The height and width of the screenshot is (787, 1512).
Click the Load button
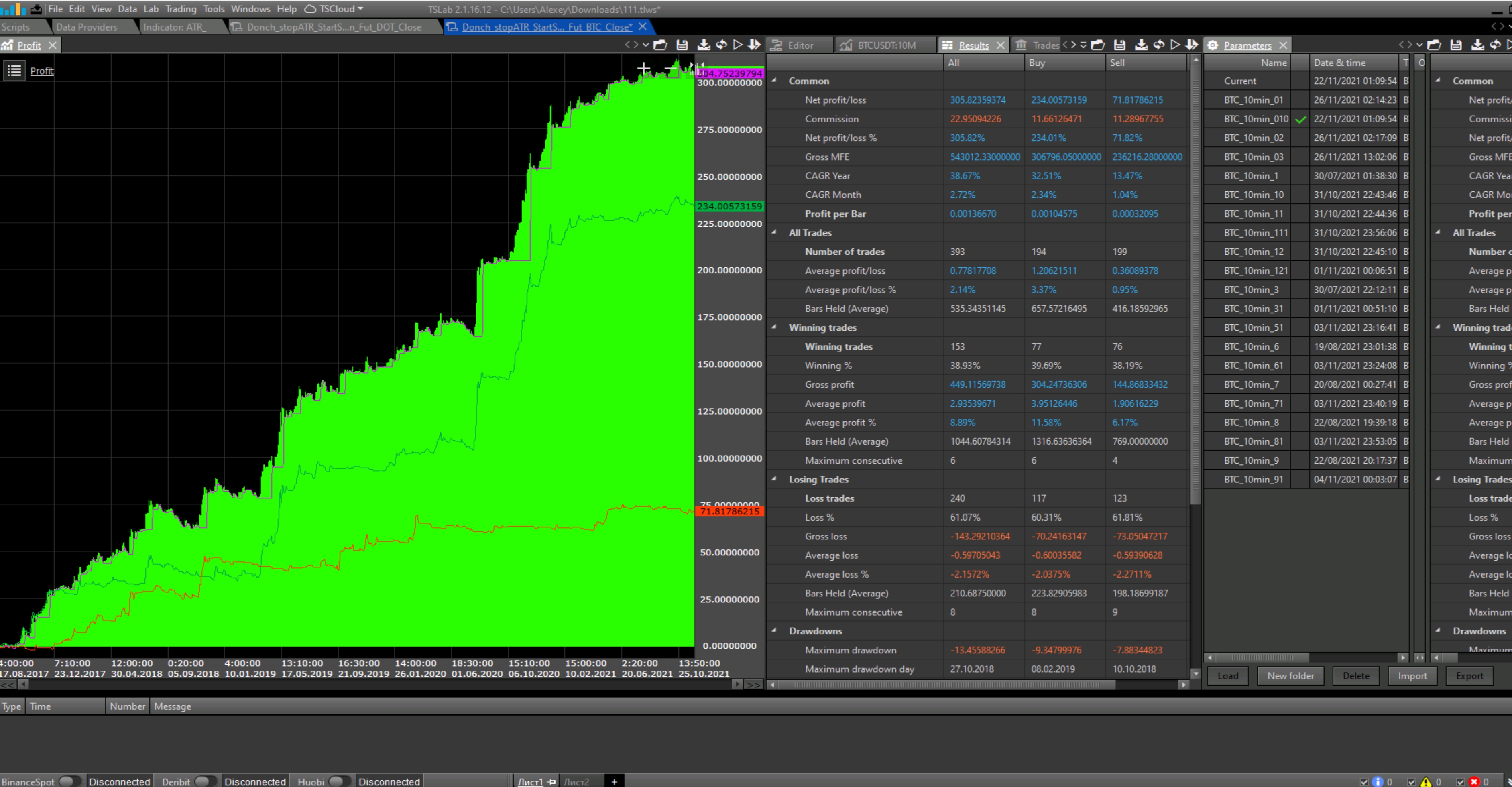1227,675
